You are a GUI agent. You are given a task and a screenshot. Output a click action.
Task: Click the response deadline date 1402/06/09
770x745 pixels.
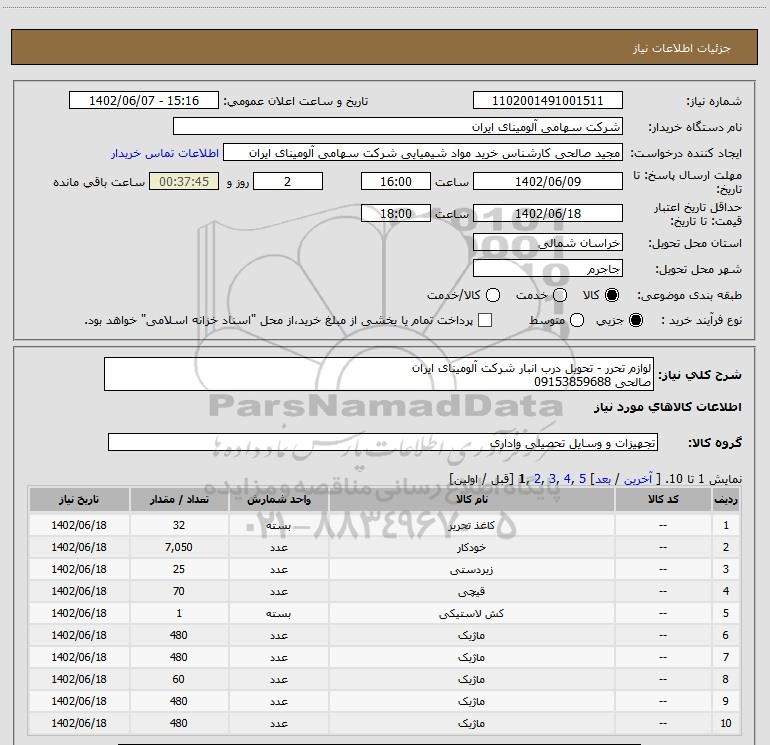point(548,181)
